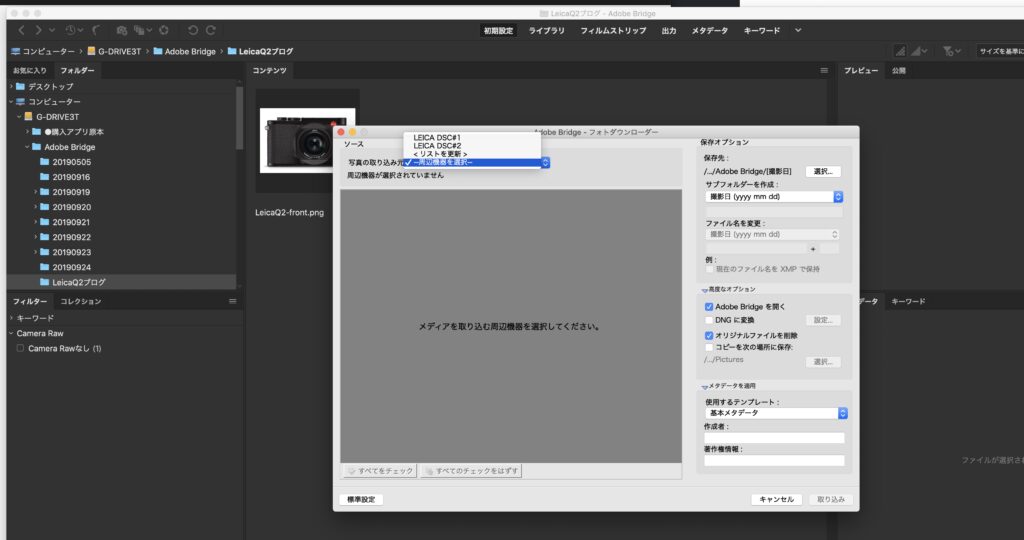Check the Camera Rawなし filter checkbox
Viewport: 1024px width, 540px height.
(x=20, y=348)
